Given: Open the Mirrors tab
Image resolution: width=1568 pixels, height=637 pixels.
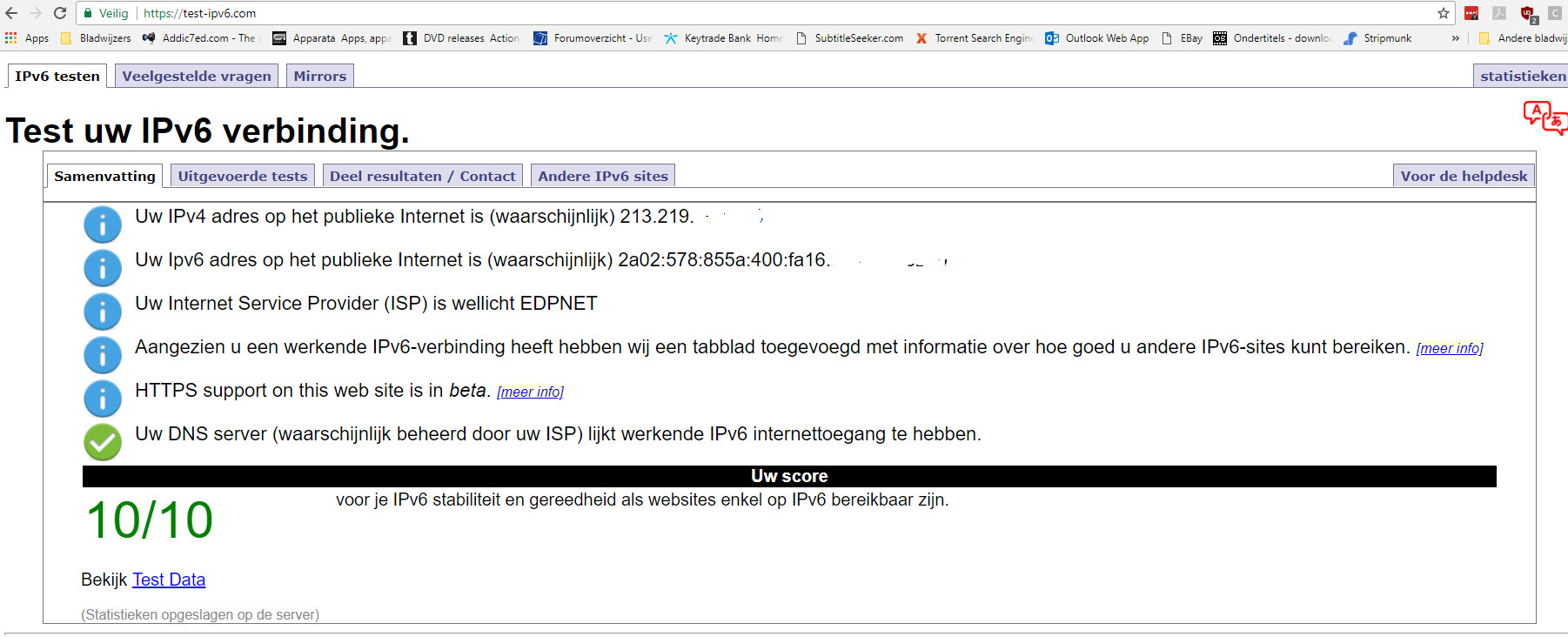Looking at the screenshot, I should point(319,77).
